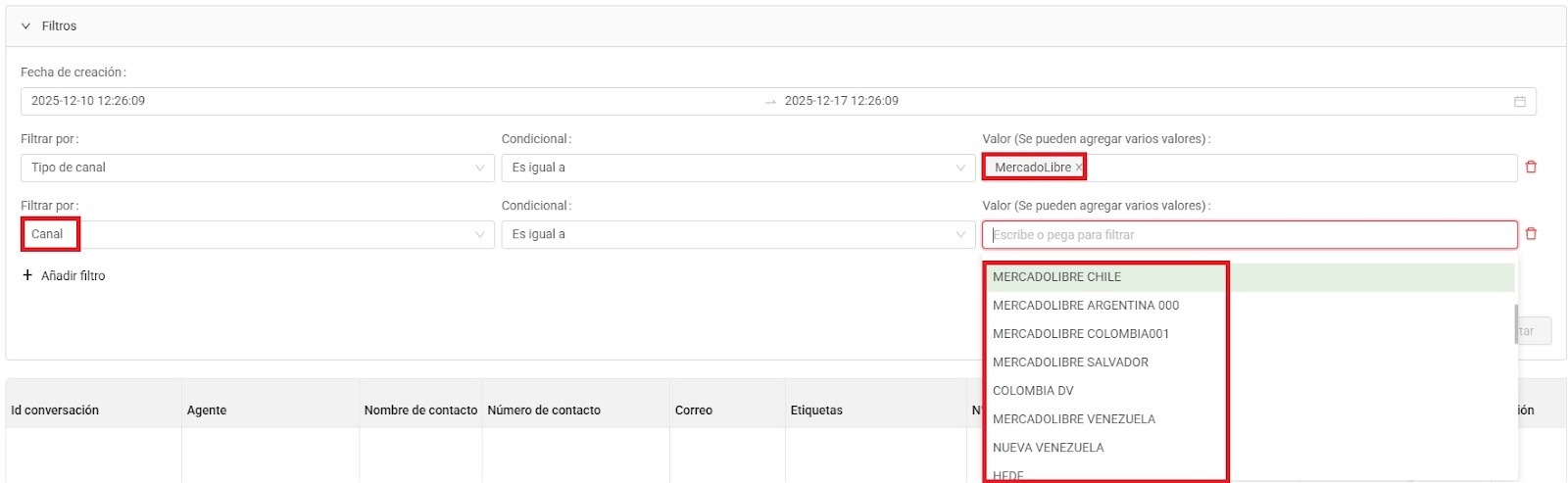
Task: Pick MERCADOLIBRE SALVADOR from the list
Action: (1070, 362)
